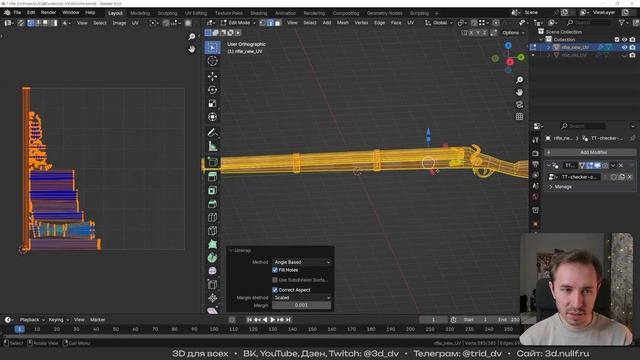Pick the Scale tool in the viewport toolbar
This screenshot has height=360, width=640.
click(x=212, y=103)
